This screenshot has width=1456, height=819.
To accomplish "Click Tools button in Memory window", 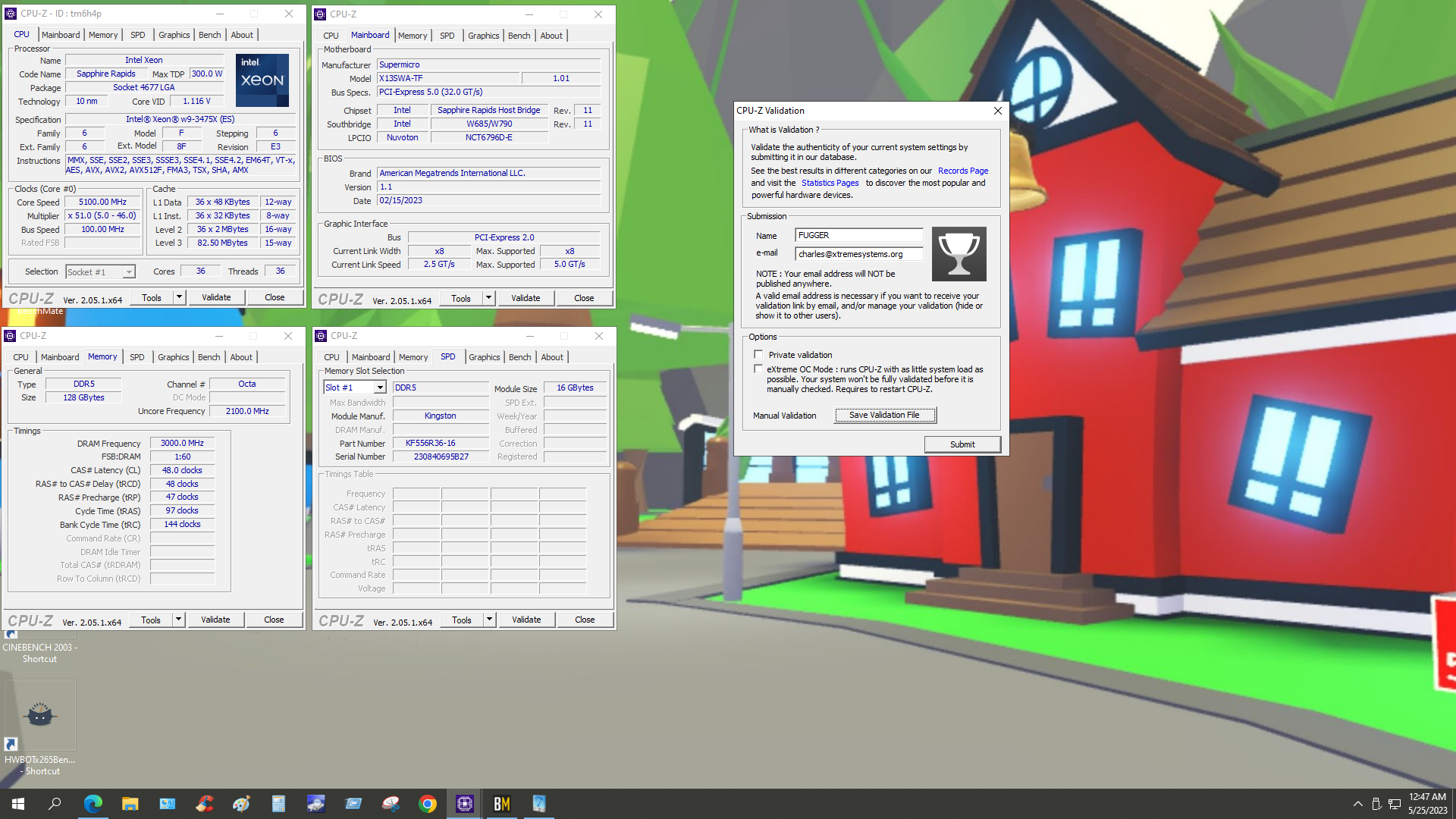I will click(151, 620).
